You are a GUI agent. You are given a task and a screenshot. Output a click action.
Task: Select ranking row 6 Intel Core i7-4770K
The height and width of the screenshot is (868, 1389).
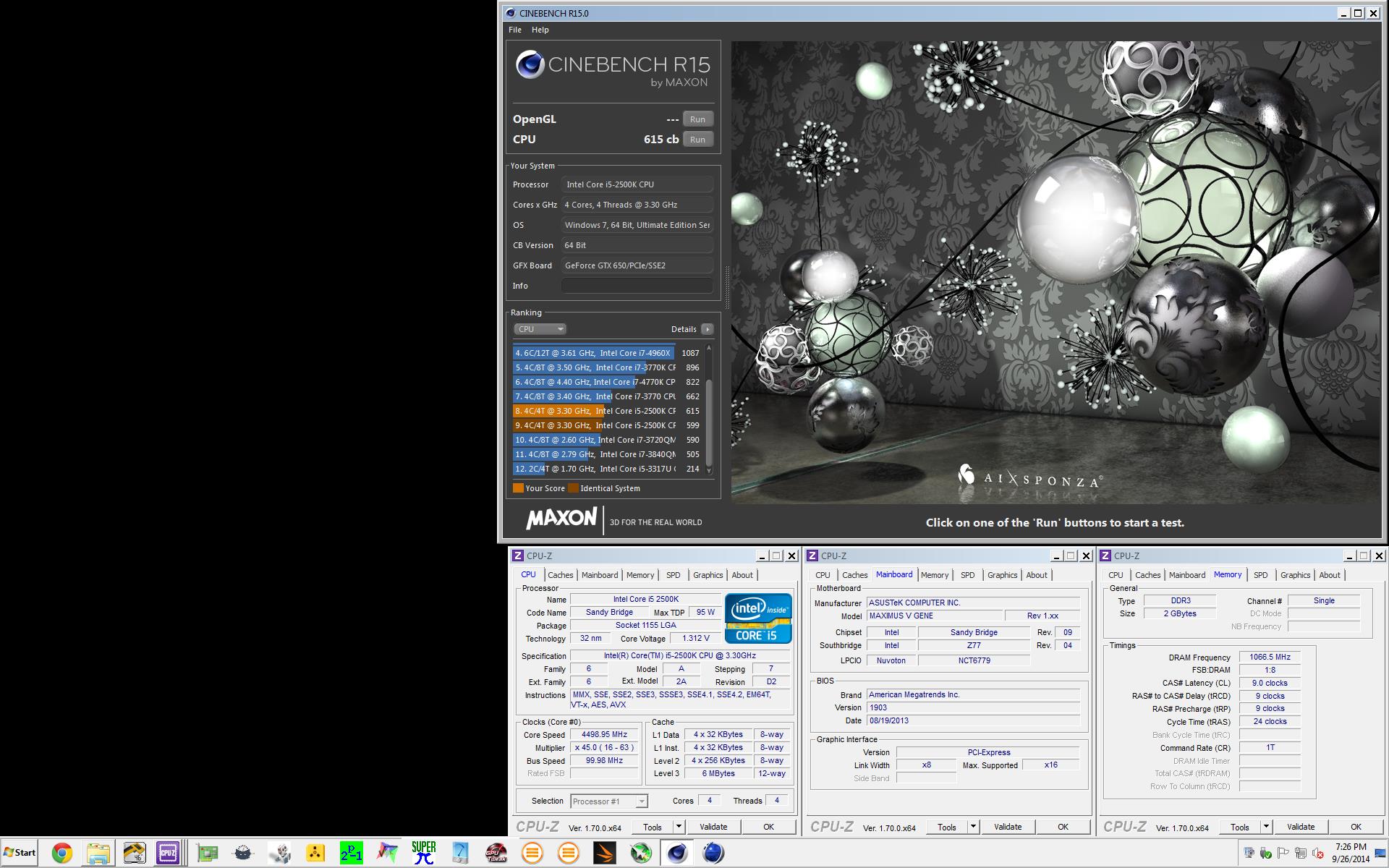pos(606,382)
